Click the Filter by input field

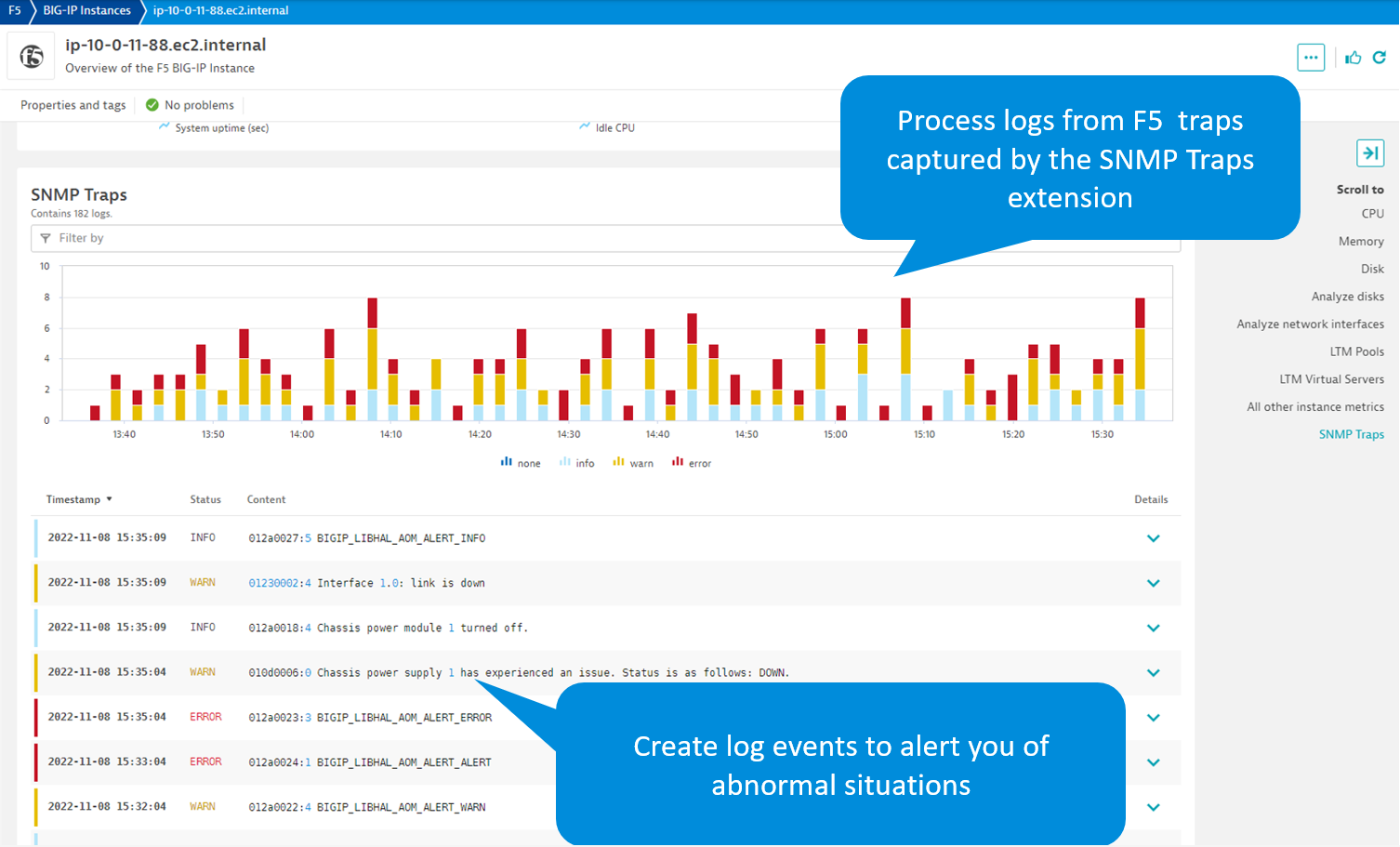[x=605, y=238]
